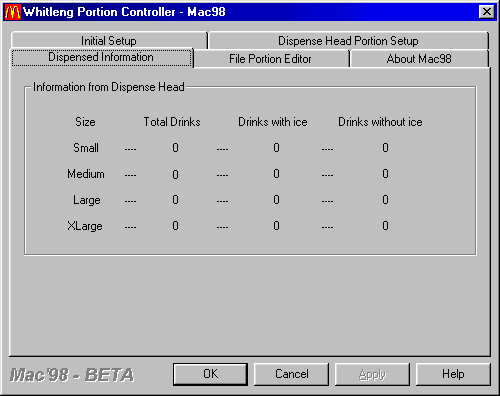Click the Medium row Drinks without ice value
Screen dimensions: 500x396
pos(385,174)
